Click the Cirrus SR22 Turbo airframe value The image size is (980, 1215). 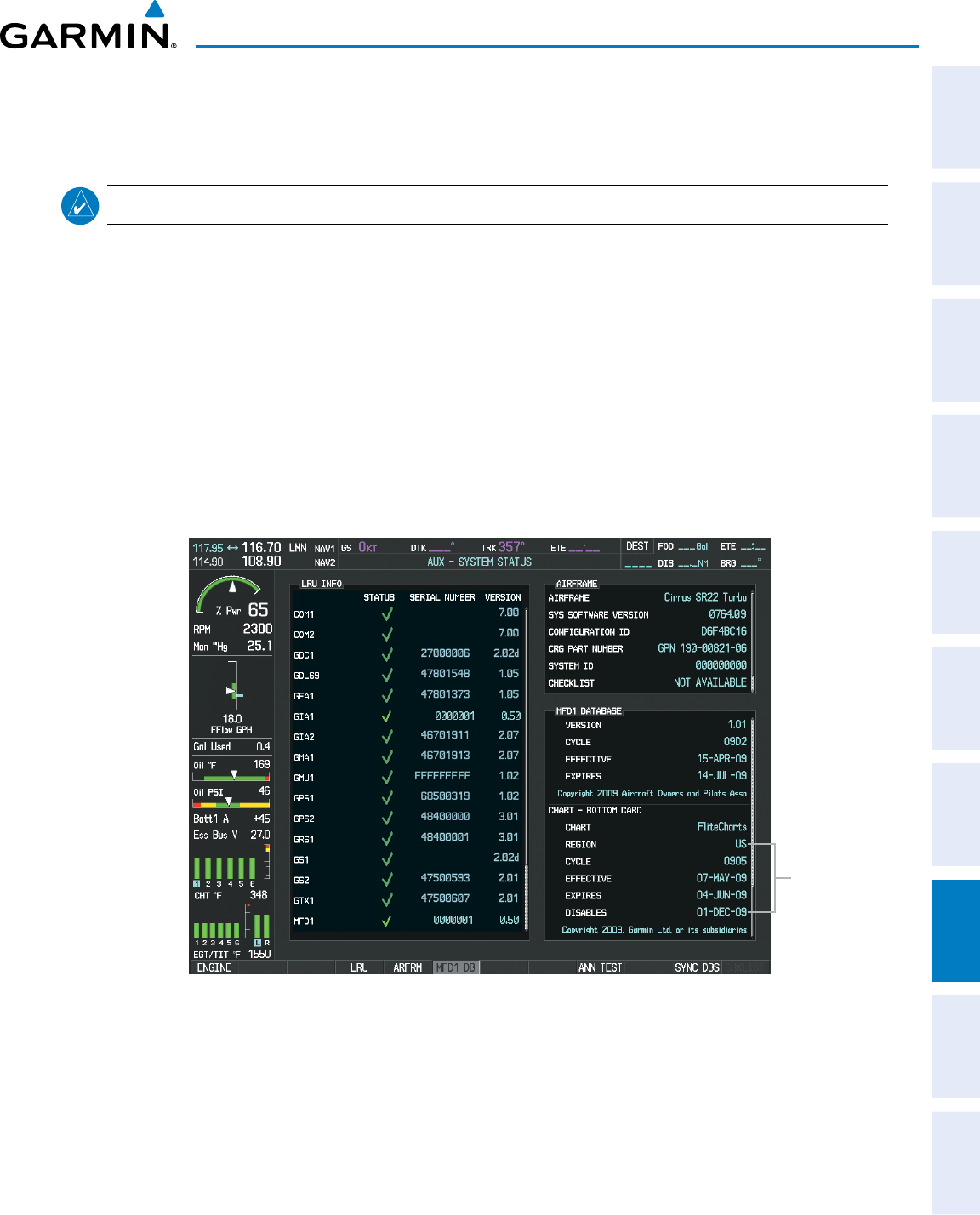coord(705,597)
